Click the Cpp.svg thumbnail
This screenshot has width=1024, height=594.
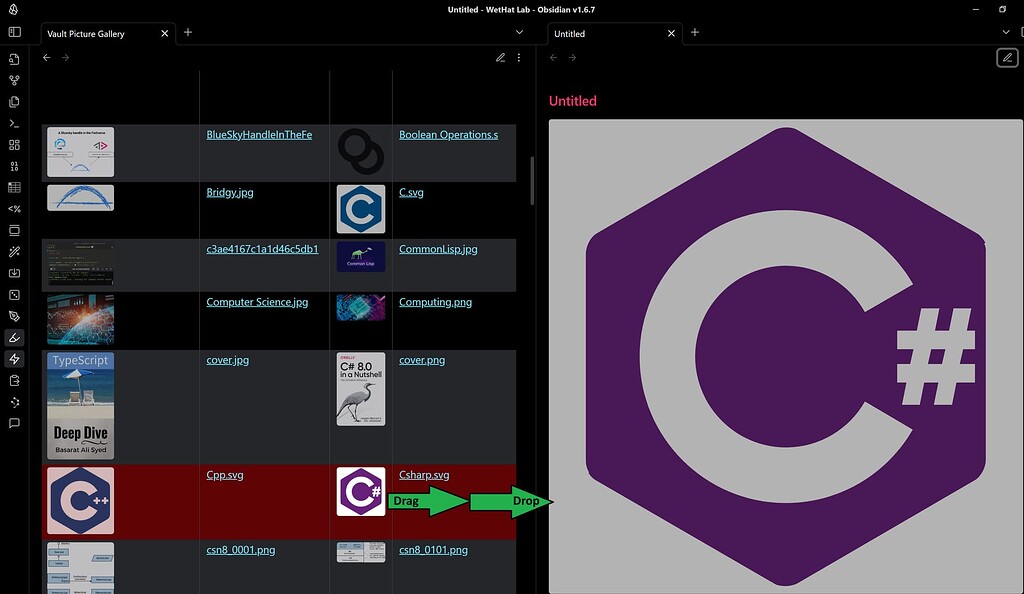click(80, 500)
